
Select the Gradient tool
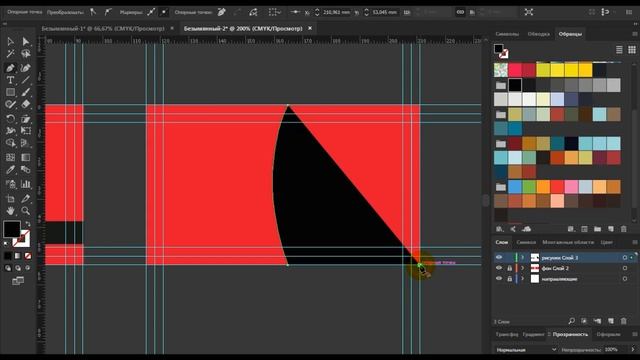pos(26,157)
